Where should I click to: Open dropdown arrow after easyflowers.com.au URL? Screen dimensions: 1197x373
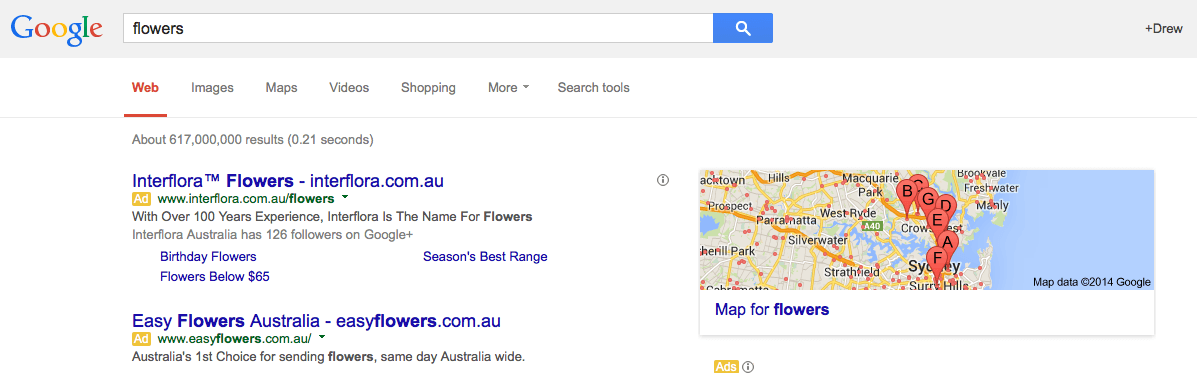322,336
